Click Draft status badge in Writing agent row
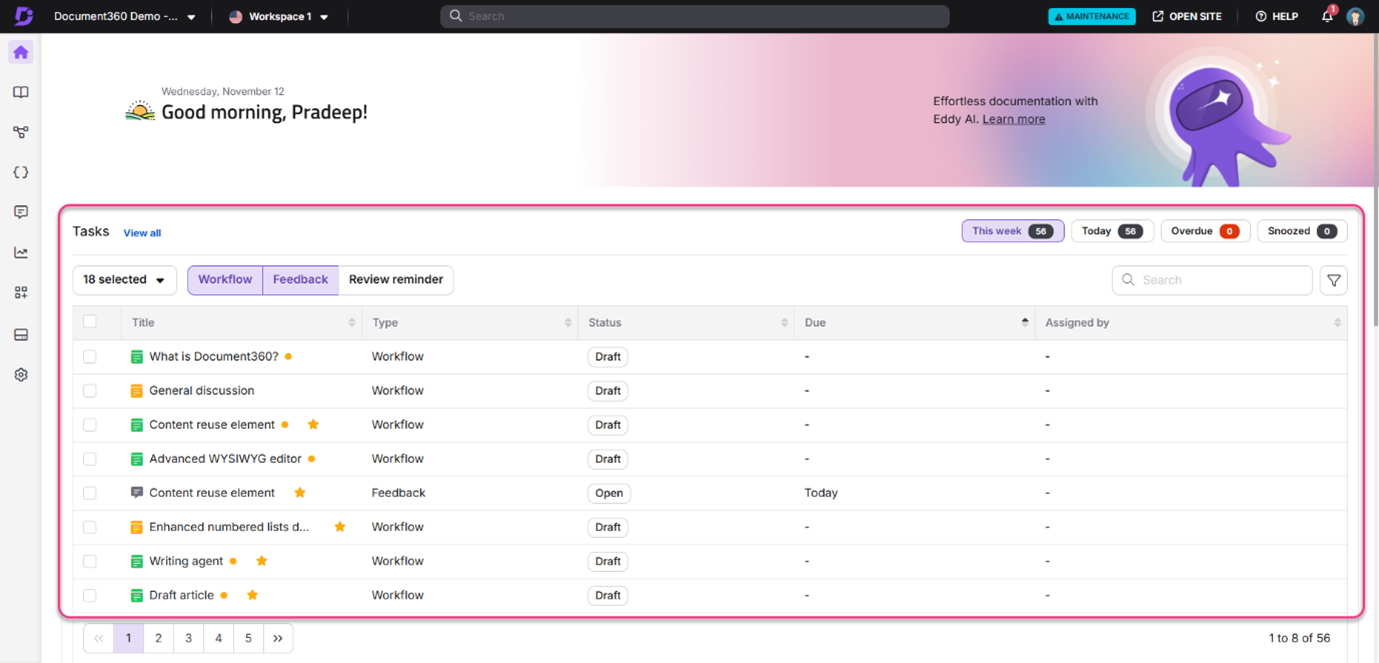The image size is (1379, 663). click(608, 561)
